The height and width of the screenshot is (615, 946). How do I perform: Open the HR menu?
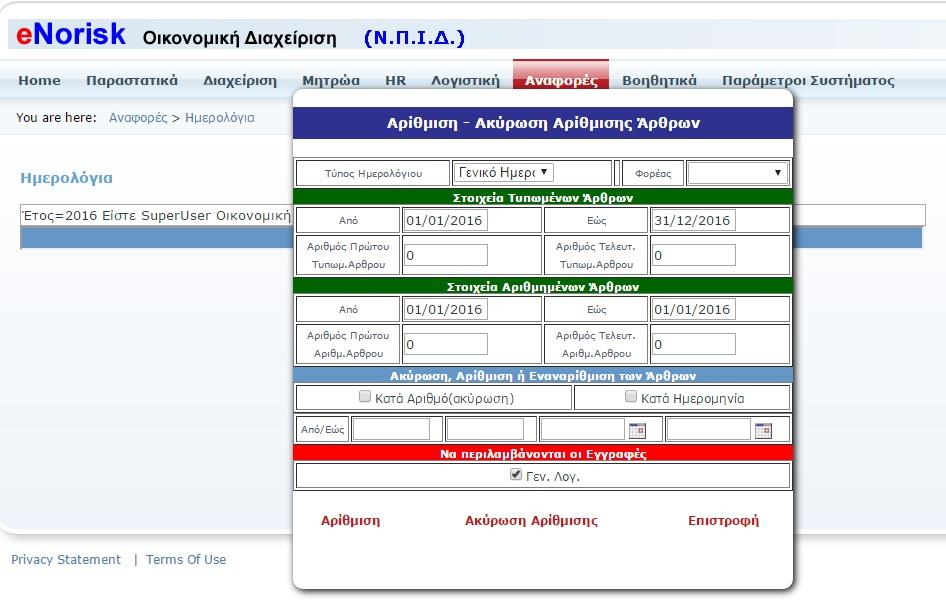[395, 80]
